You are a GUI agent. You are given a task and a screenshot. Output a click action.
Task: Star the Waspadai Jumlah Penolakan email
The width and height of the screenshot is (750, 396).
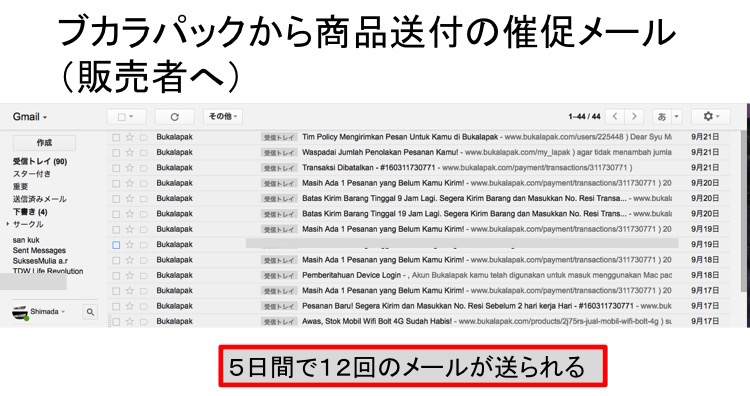[130, 153]
